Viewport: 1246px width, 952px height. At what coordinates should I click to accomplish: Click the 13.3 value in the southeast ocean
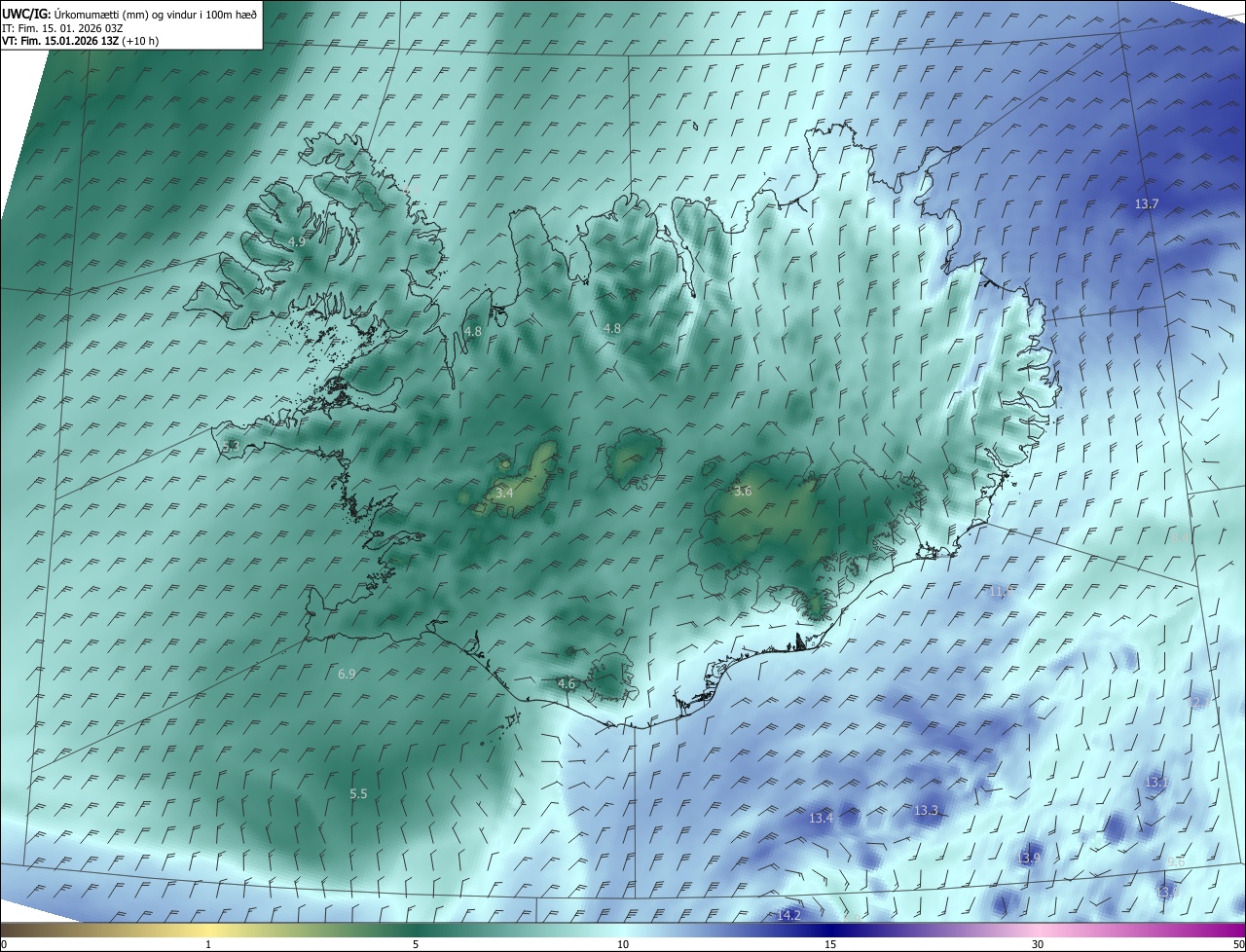tap(926, 810)
